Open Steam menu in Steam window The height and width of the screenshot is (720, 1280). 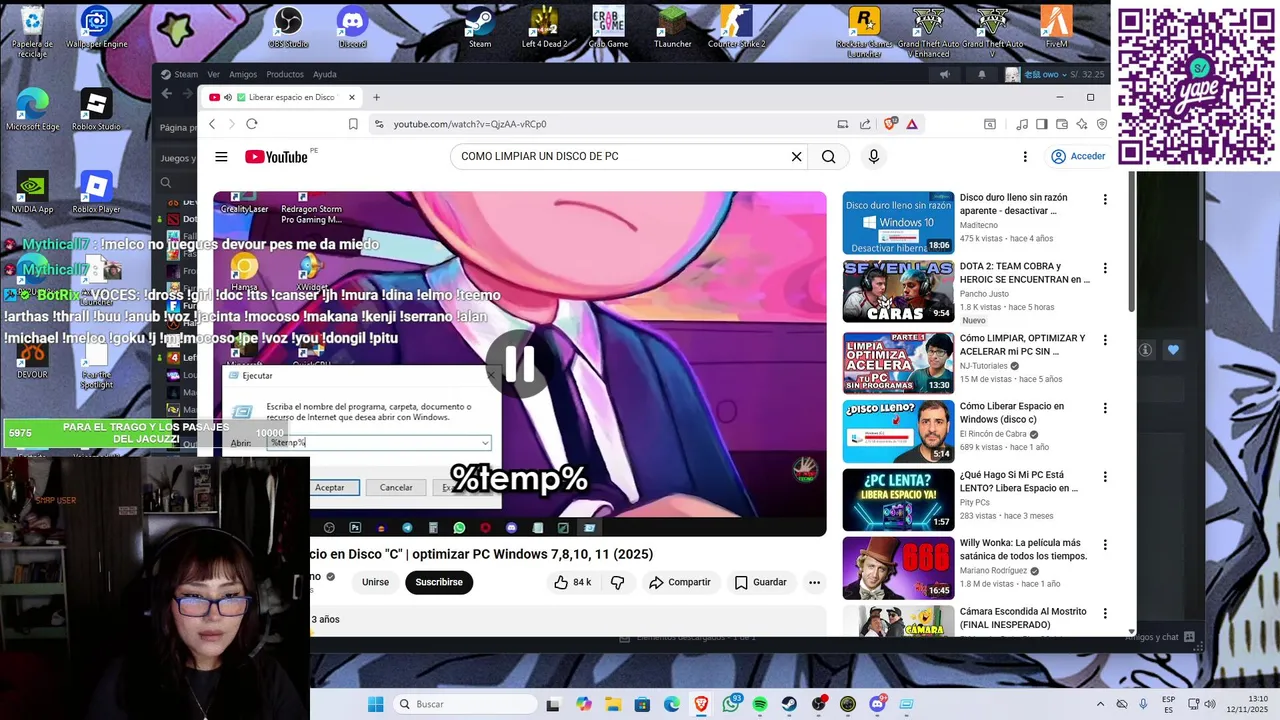pyautogui.click(x=180, y=74)
